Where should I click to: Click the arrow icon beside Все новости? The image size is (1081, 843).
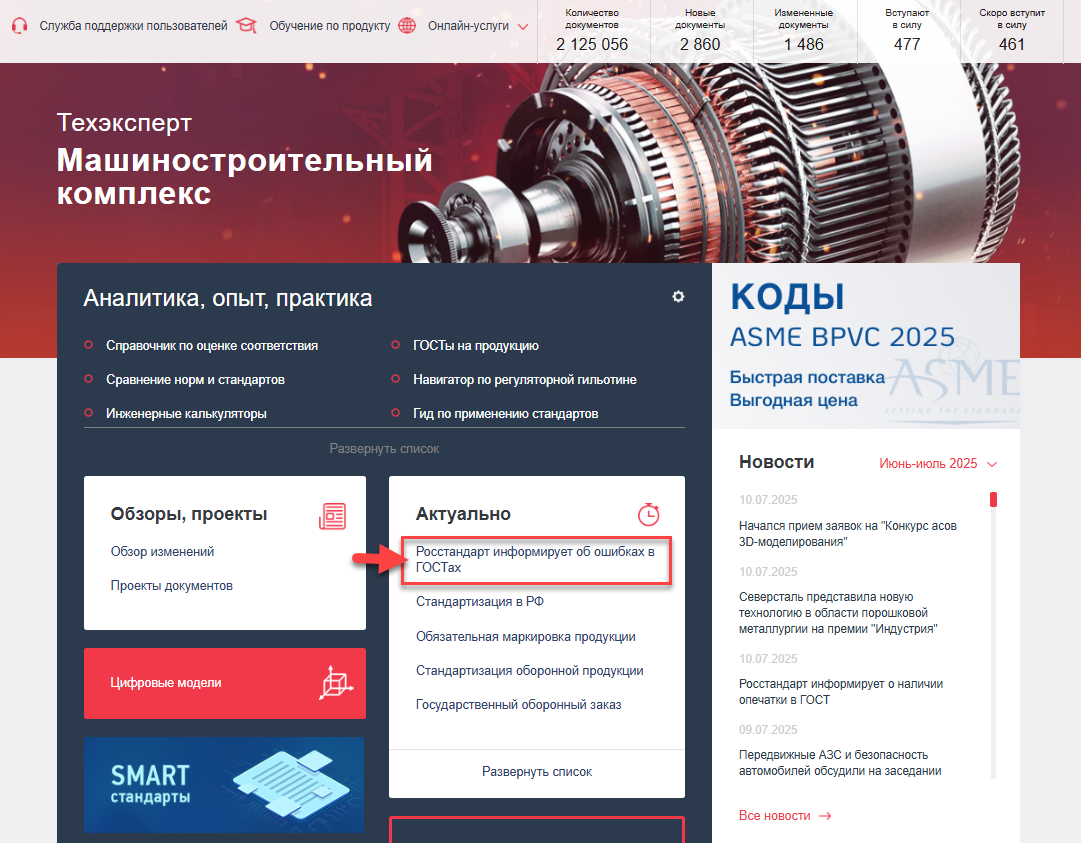825,816
